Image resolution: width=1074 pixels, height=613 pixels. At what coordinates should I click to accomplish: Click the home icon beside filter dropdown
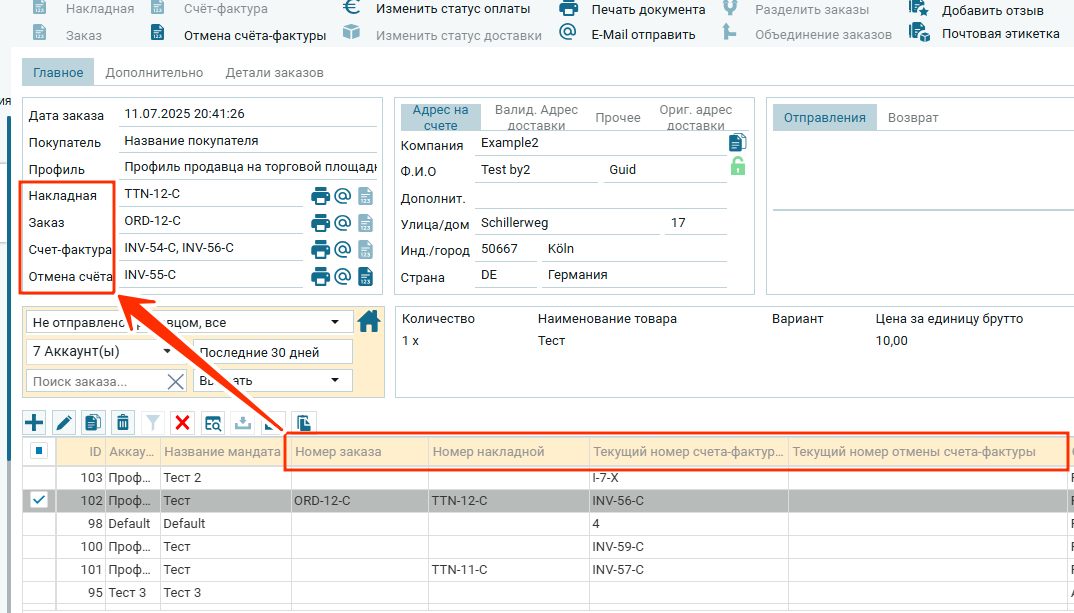click(369, 321)
